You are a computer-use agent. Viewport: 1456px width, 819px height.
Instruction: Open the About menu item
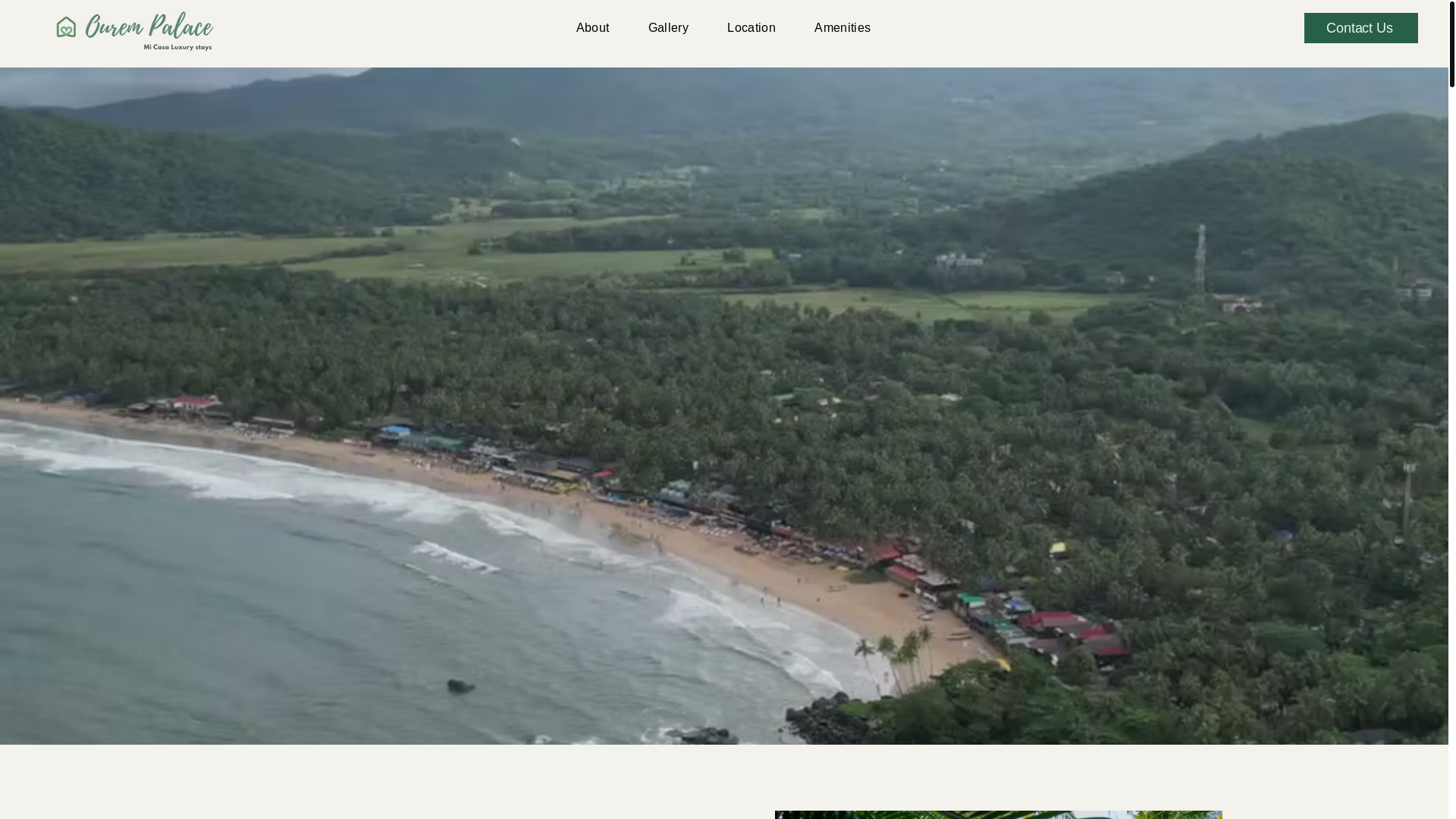click(592, 28)
